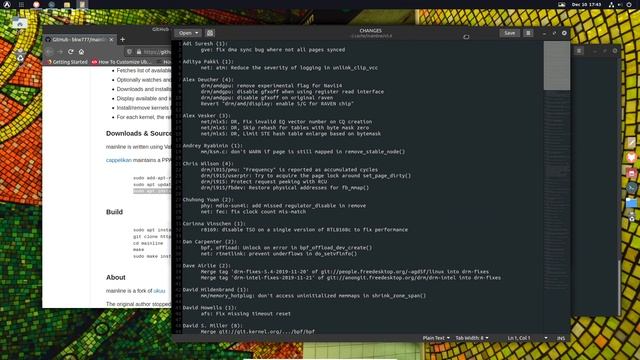Launch the red square icon in right dock
Screen dimensions: 640x360
631,173
